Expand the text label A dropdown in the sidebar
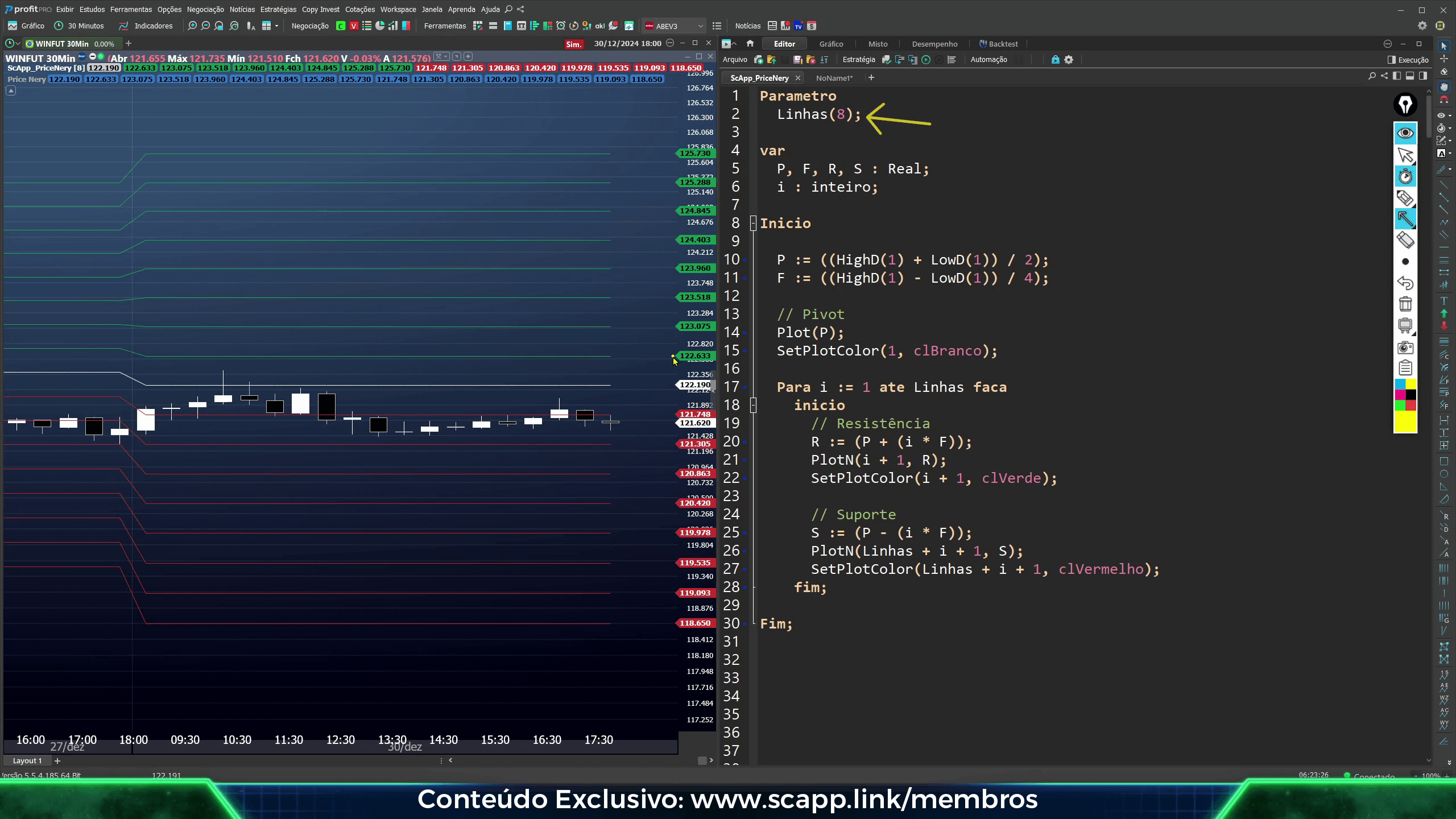The image size is (1456, 819). tap(1450, 153)
